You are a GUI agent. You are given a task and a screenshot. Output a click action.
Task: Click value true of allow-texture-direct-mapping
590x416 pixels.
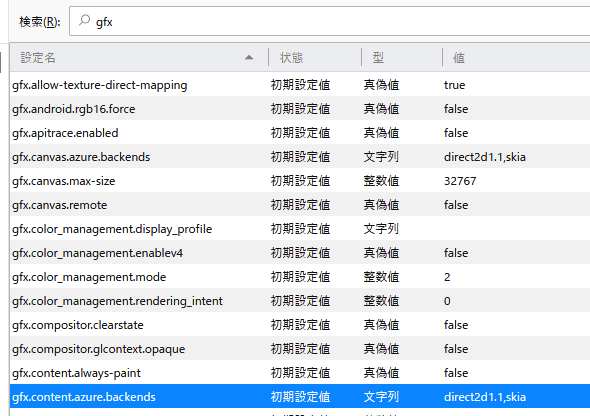[454, 85]
